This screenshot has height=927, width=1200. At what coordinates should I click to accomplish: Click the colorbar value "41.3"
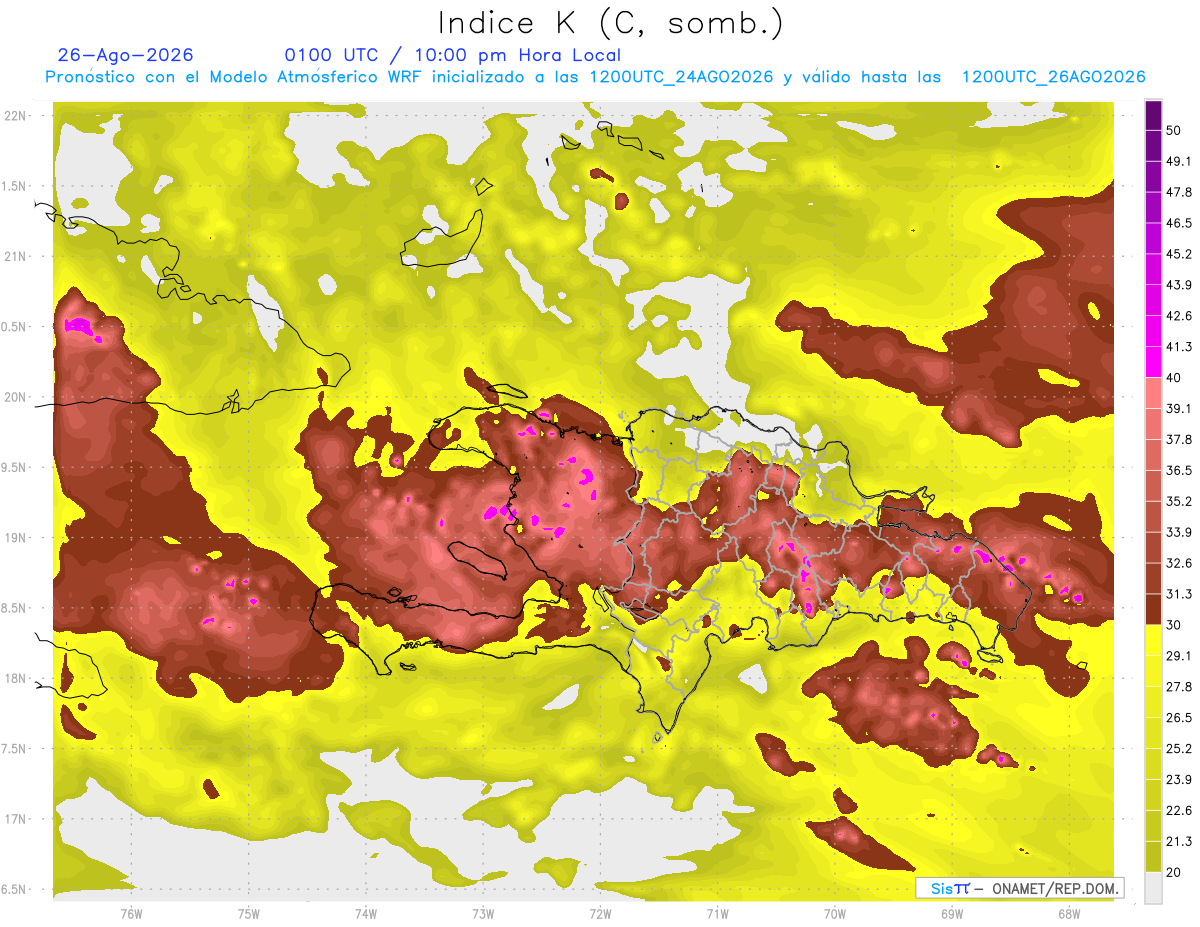(x=1179, y=347)
